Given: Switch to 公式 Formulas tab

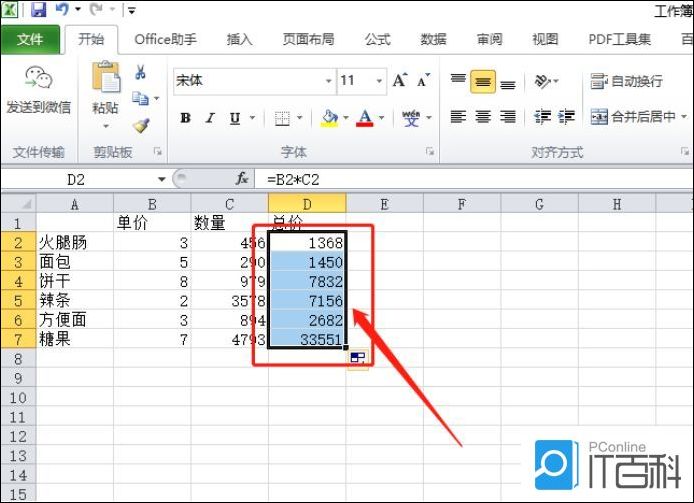Looking at the screenshot, I should click(378, 39).
